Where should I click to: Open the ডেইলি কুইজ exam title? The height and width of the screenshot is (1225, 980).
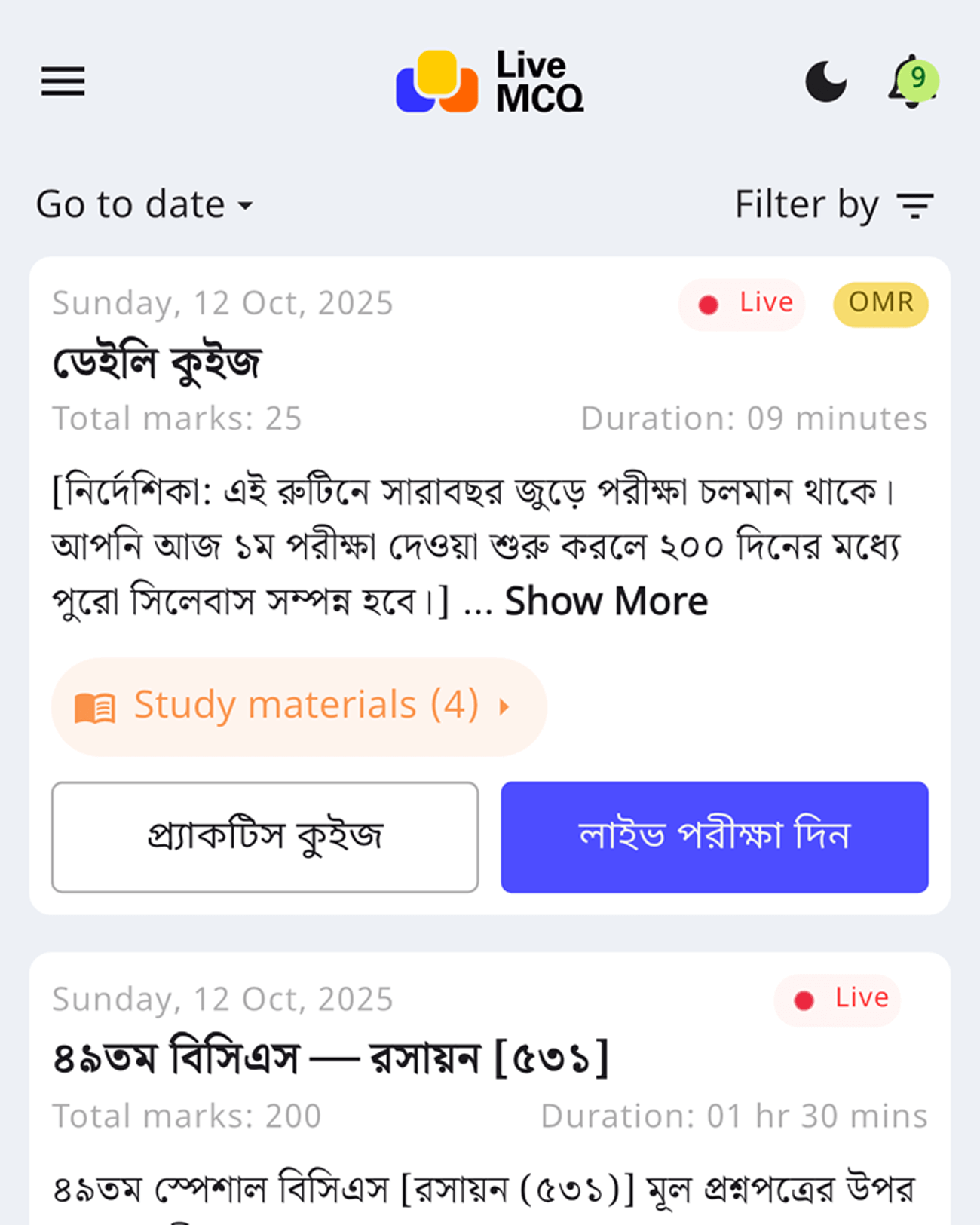click(x=157, y=363)
